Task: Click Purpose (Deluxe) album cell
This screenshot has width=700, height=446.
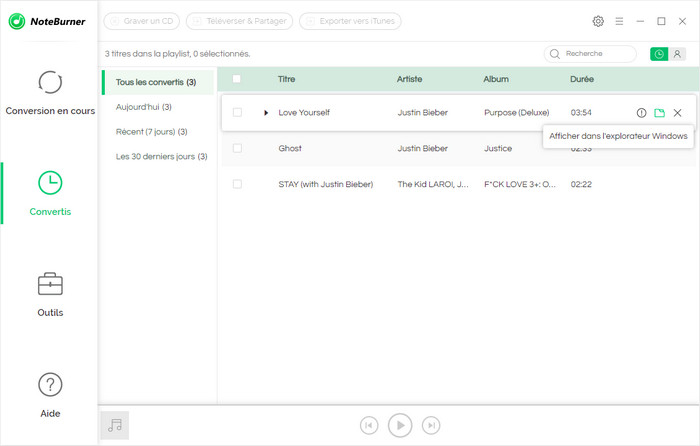Action: pos(517,113)
